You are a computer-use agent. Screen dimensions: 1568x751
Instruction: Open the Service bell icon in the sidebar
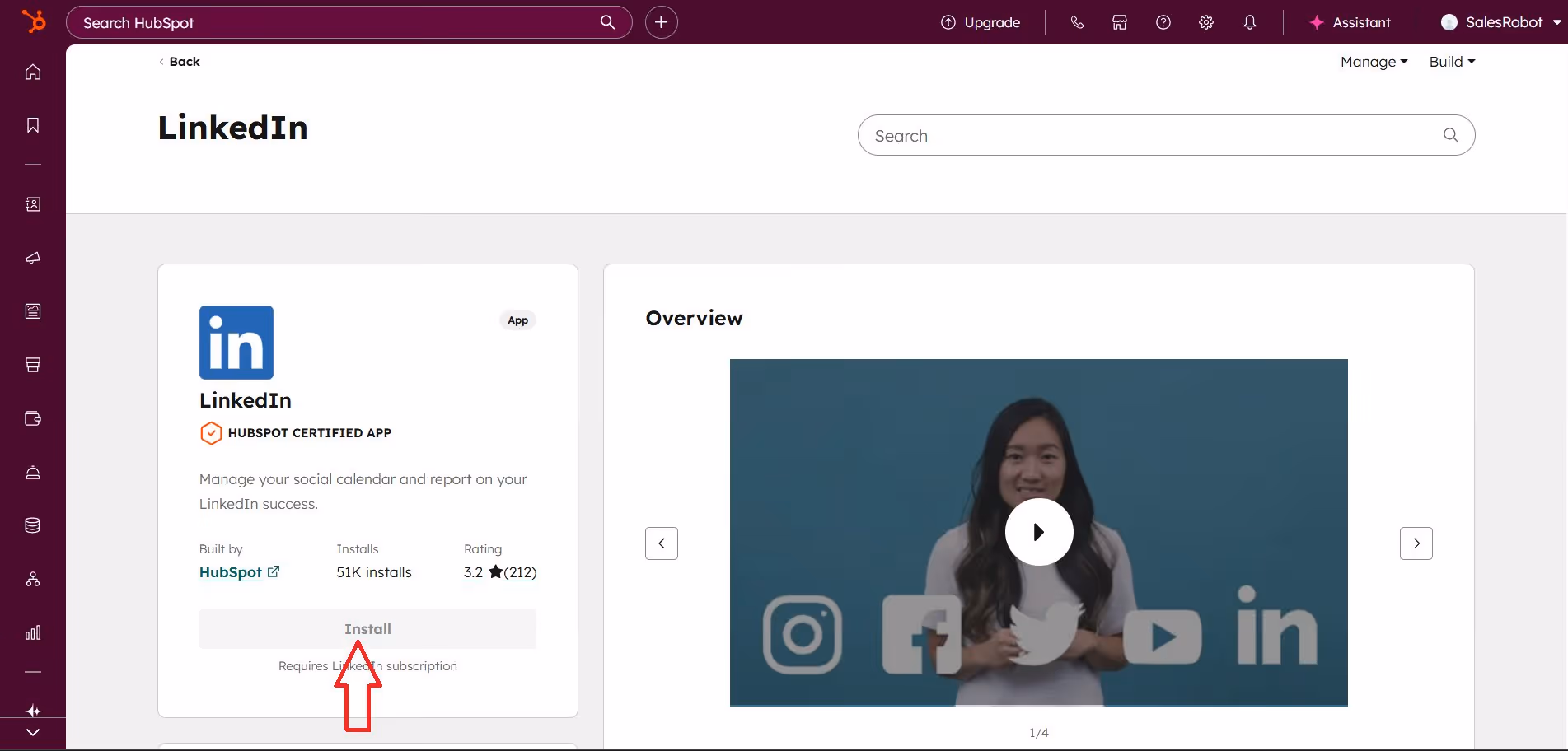33,472
